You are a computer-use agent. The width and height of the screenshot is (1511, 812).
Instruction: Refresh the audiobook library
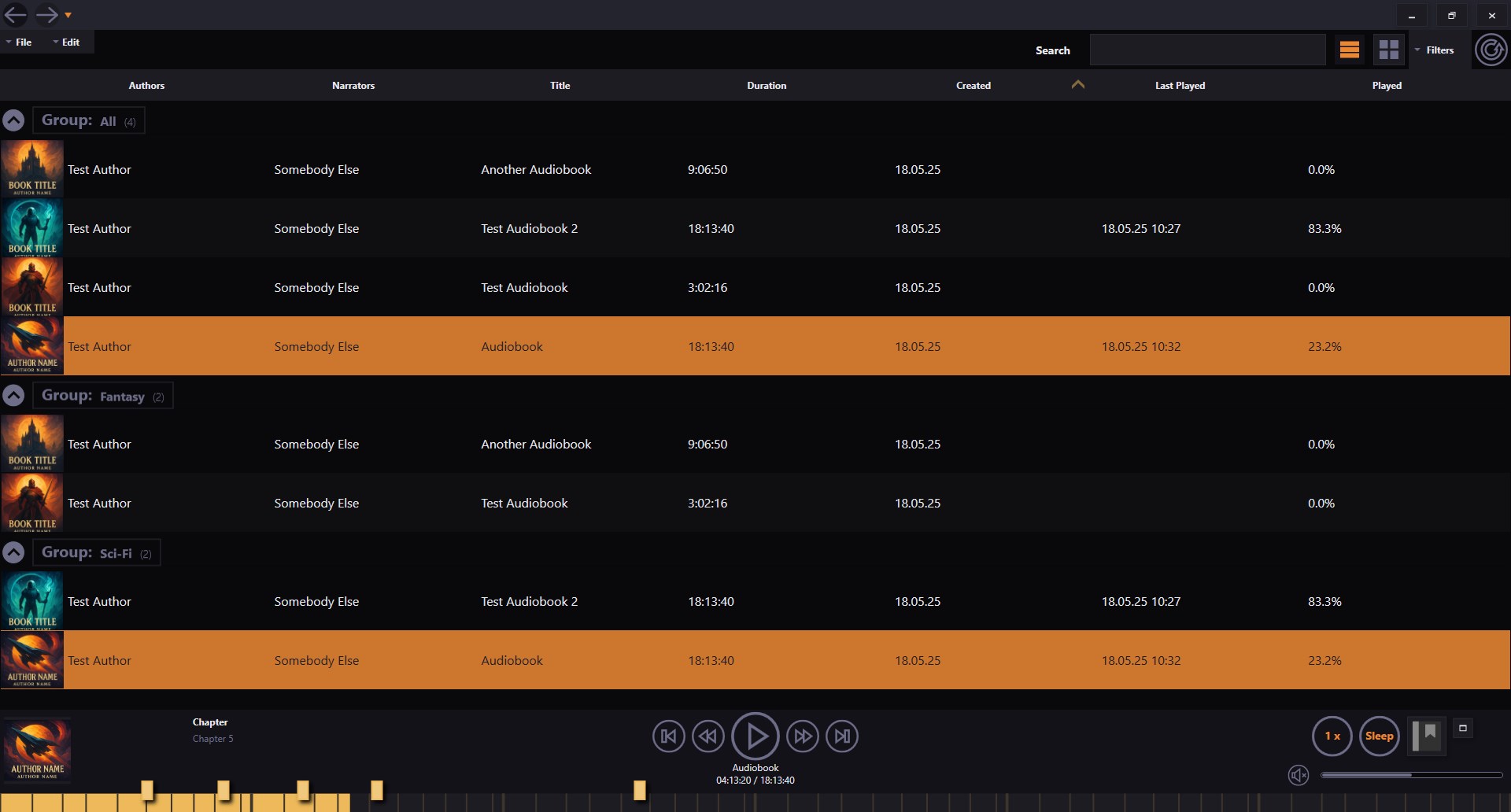(1491, 49)
